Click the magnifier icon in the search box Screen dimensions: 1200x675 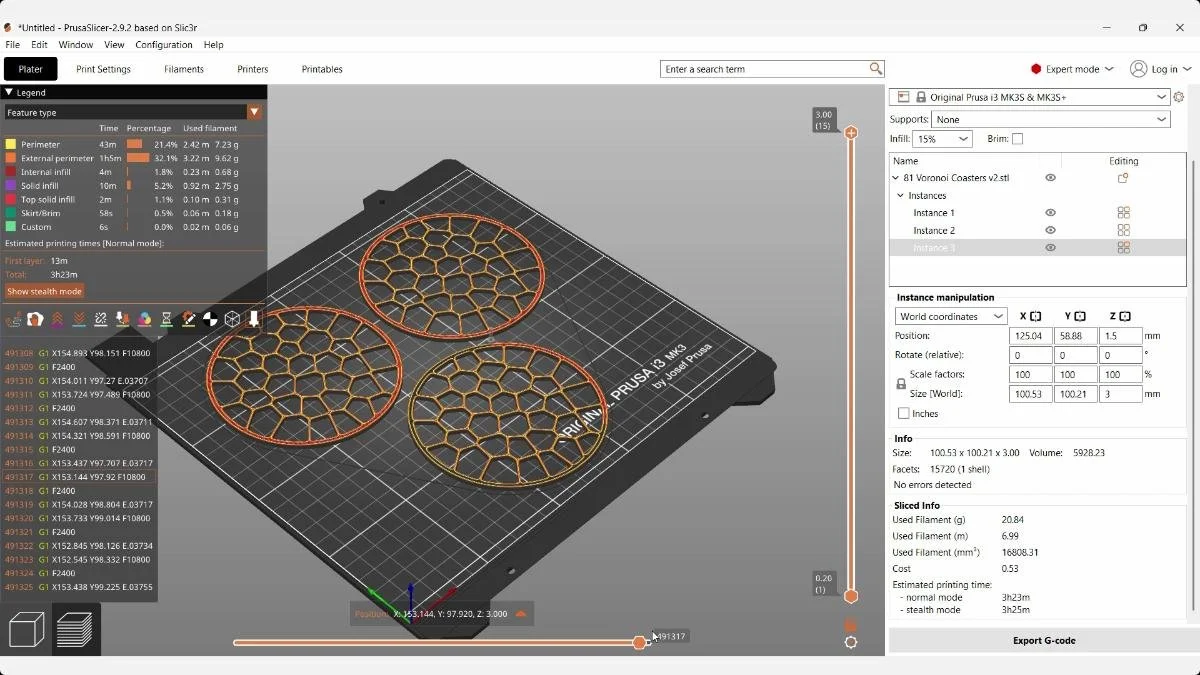pos(876,69)
